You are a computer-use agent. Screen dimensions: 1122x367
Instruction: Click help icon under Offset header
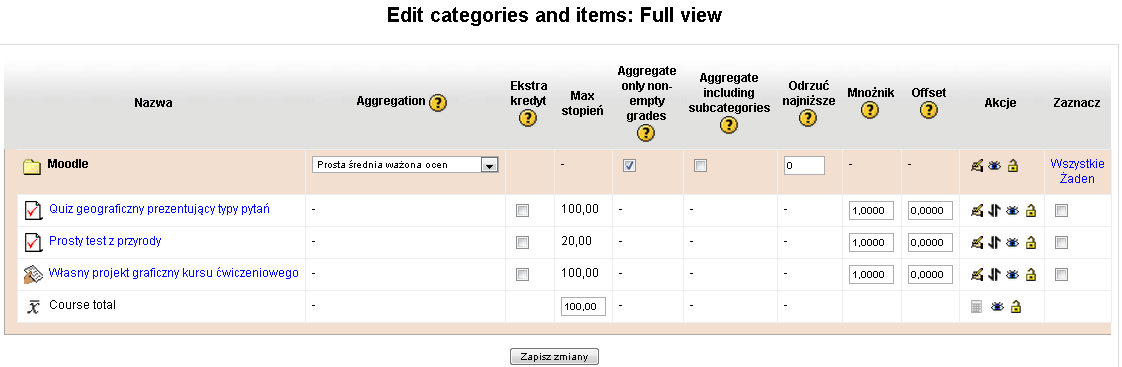pyautogui.click(x=929, y=110)
